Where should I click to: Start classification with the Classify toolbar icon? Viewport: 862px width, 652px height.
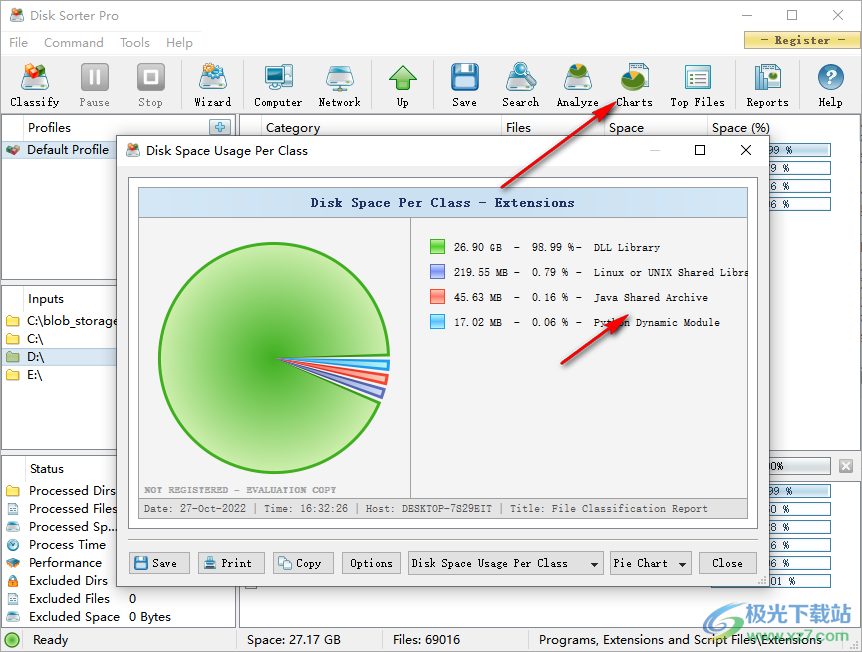click(35, 85)
